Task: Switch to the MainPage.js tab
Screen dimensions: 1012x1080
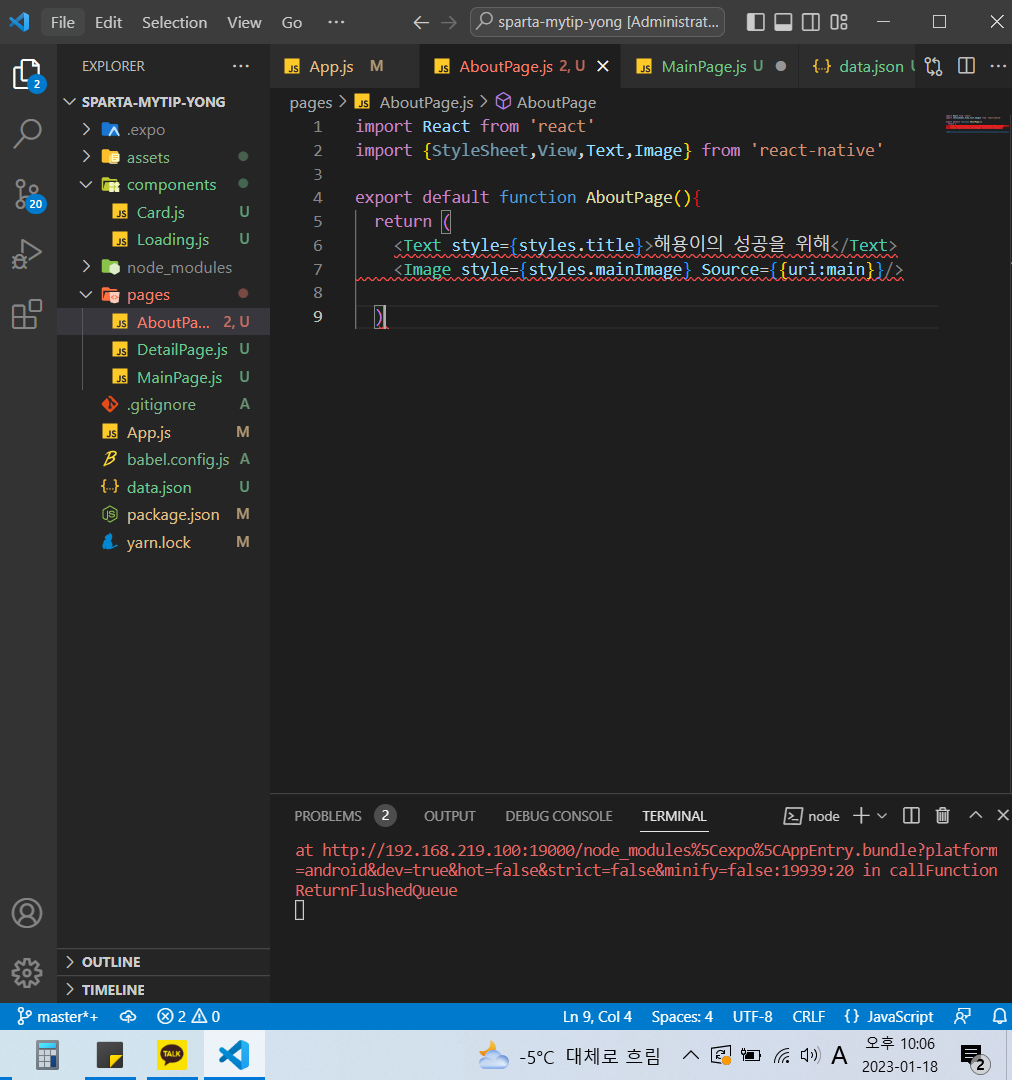Action: pyautogui.click(x=710, y=66)
